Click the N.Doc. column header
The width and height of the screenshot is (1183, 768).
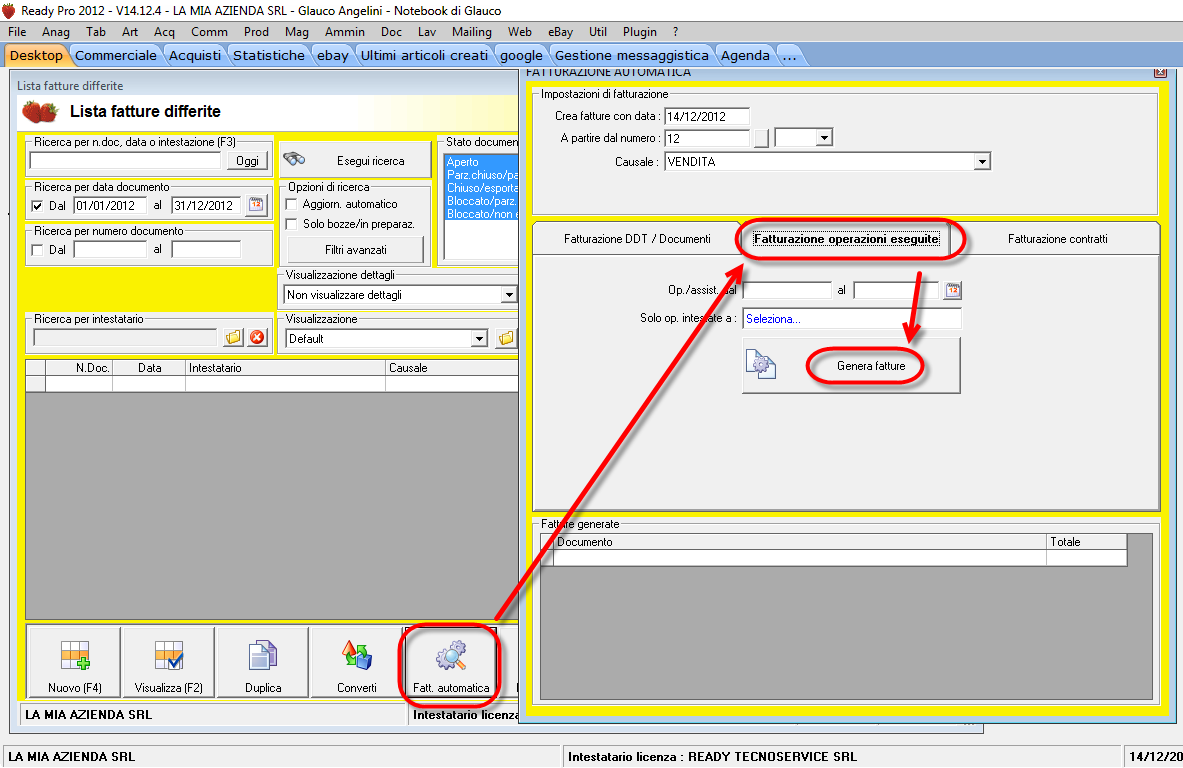click(x=79, y=367)
